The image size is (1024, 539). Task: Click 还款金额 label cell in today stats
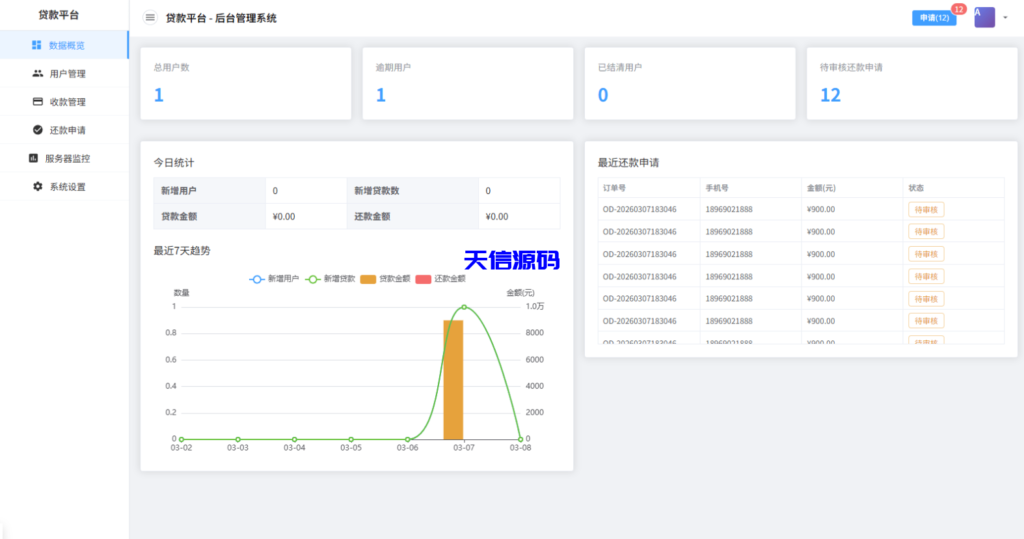coord(412,216)
